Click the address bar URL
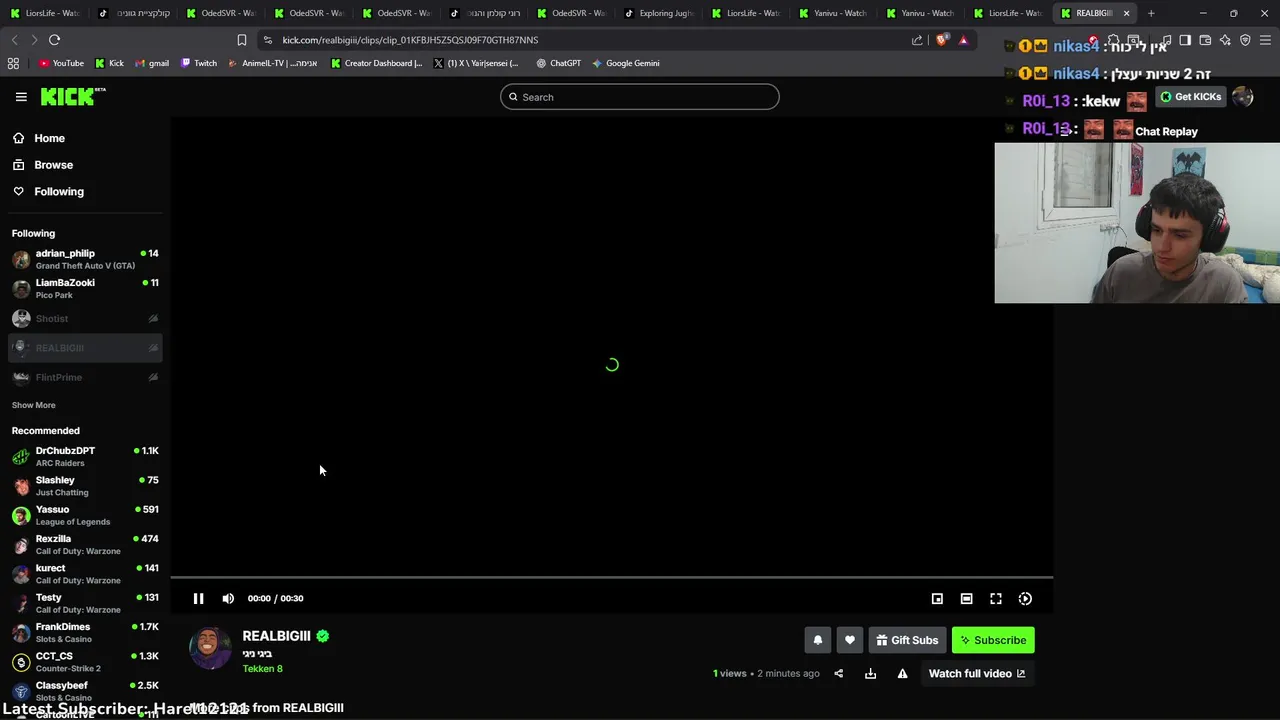 point(410,40)
